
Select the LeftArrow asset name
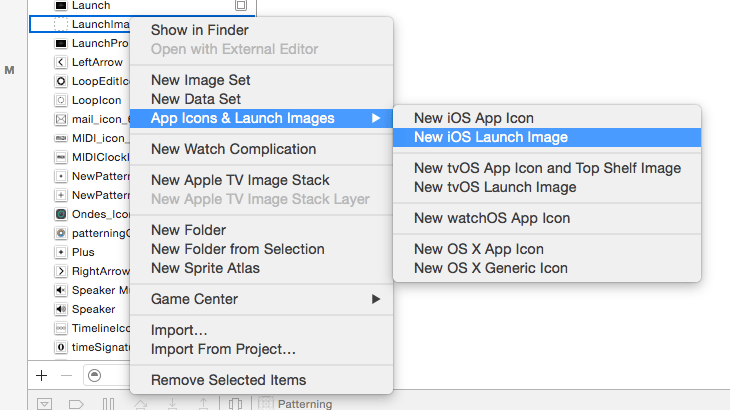point(97,62)
